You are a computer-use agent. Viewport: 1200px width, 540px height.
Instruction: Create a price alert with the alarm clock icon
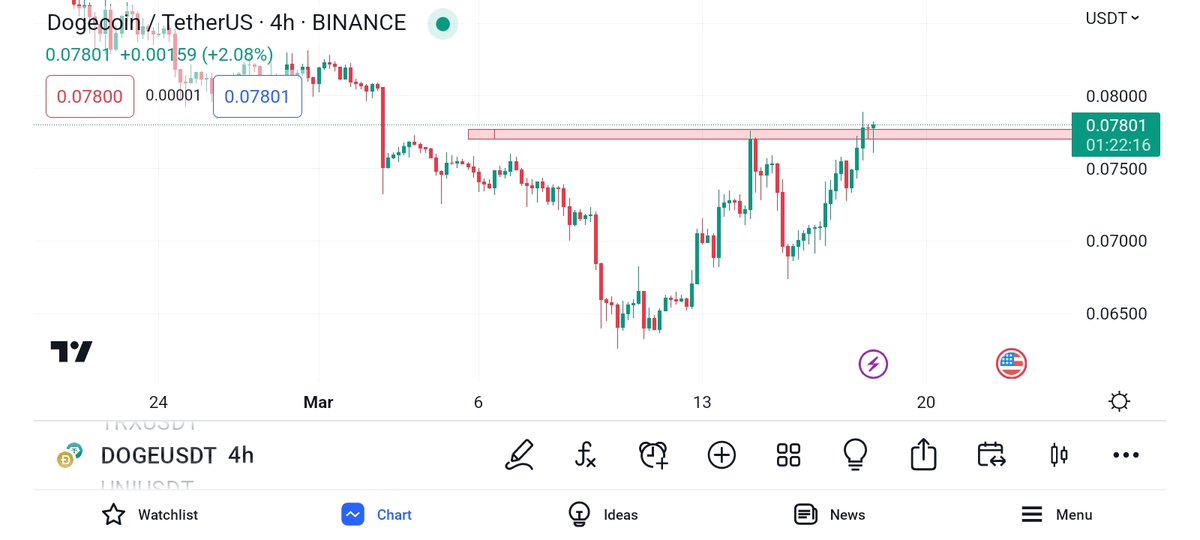click(653, 455)
